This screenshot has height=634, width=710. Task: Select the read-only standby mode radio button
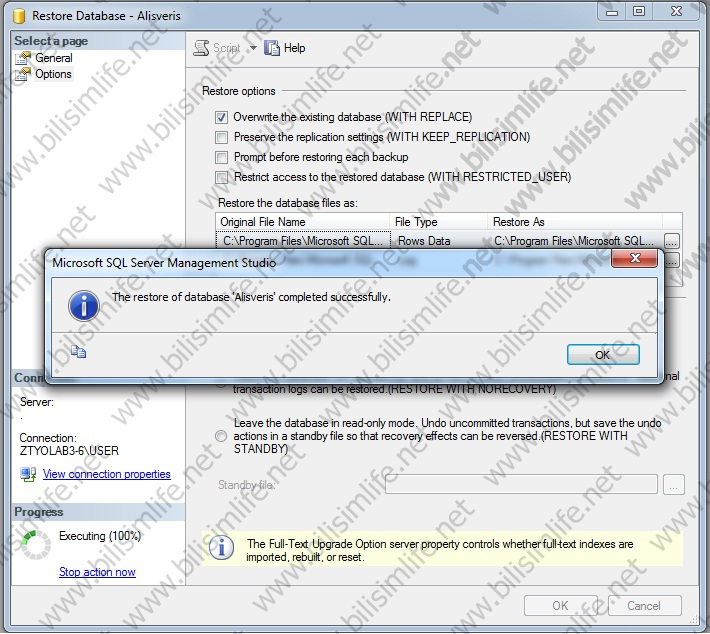(221, 436)
